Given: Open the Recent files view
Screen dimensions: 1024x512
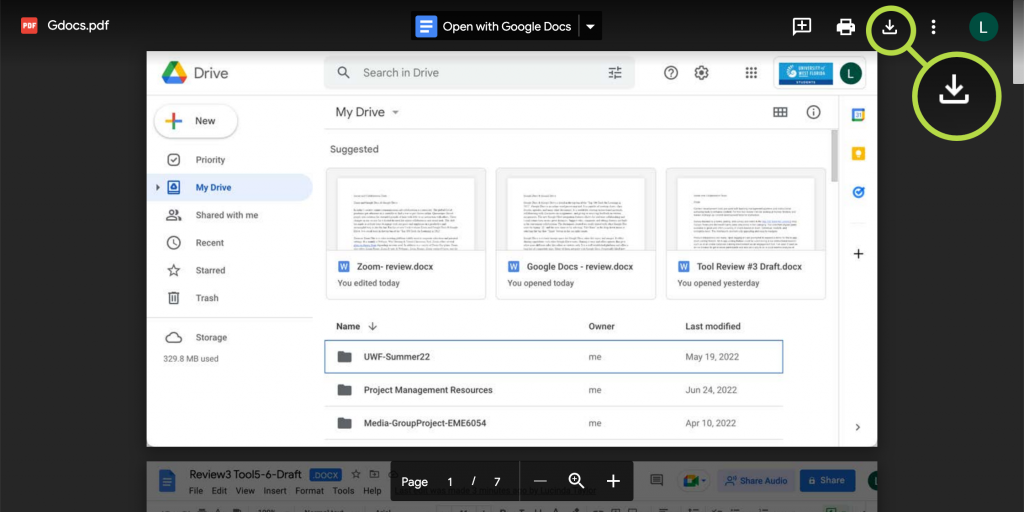Looking at the screenshot, I should (196, 243).
